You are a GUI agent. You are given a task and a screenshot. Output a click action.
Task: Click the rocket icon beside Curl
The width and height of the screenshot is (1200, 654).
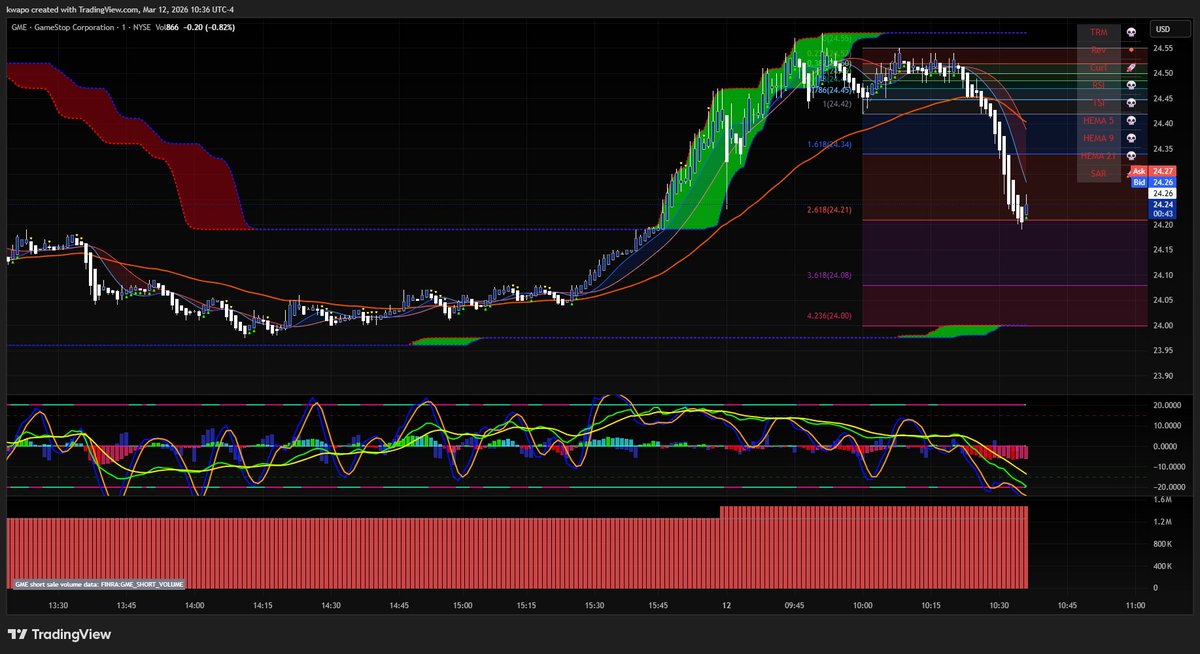[1131, 68]
